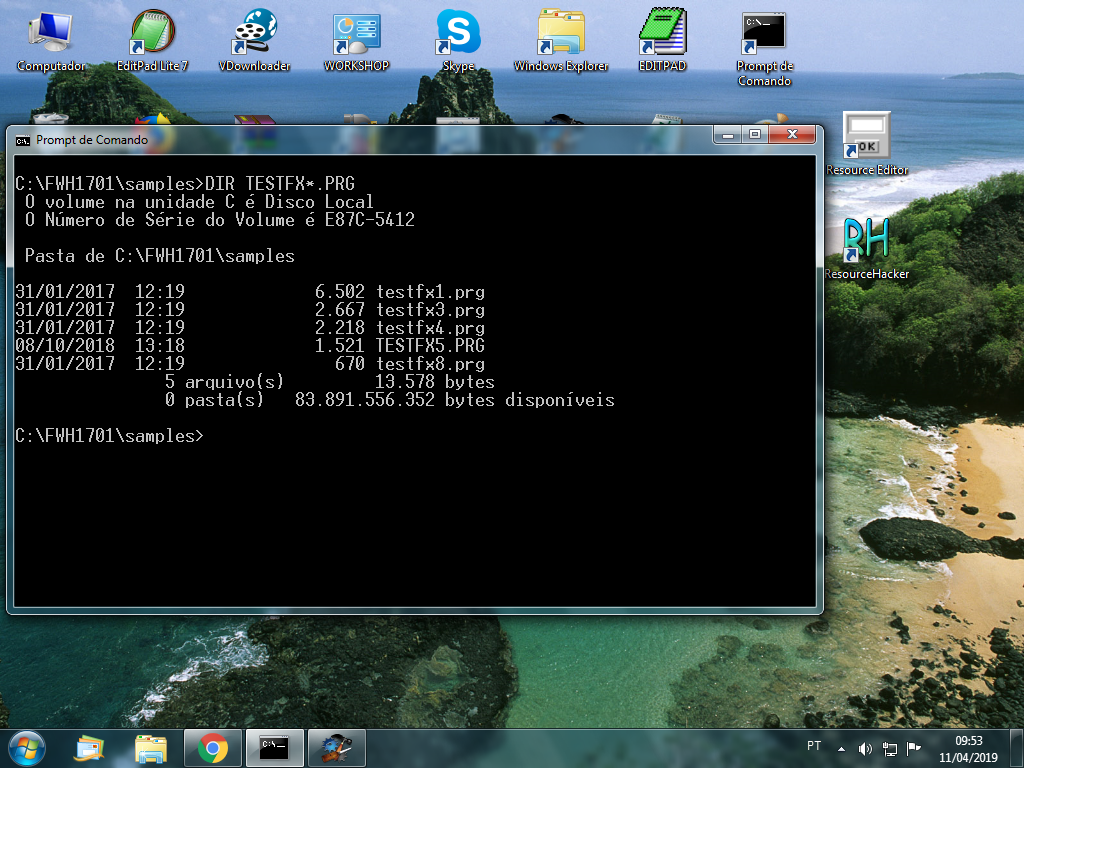Launch EditPad Lite 7 shortcut
Viewport: 1096px width, 864px height.
152,35
